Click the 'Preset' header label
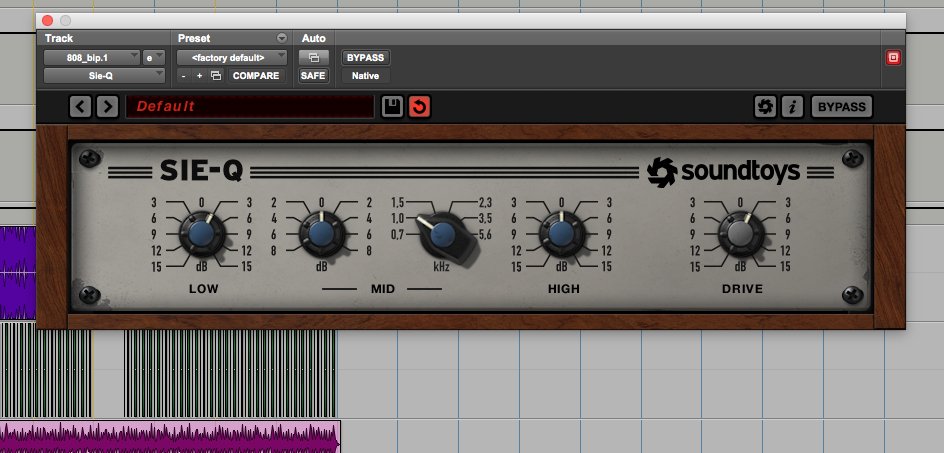 194,38
